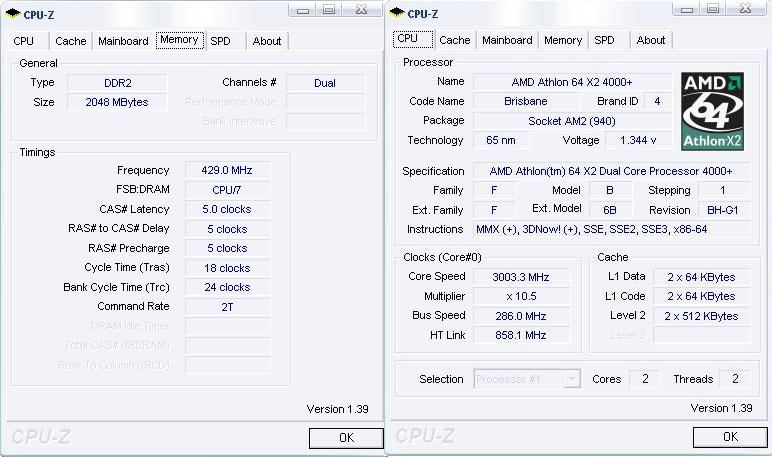
Task: Click the Socket AM2 (940) package value
Action: point(572,121)
